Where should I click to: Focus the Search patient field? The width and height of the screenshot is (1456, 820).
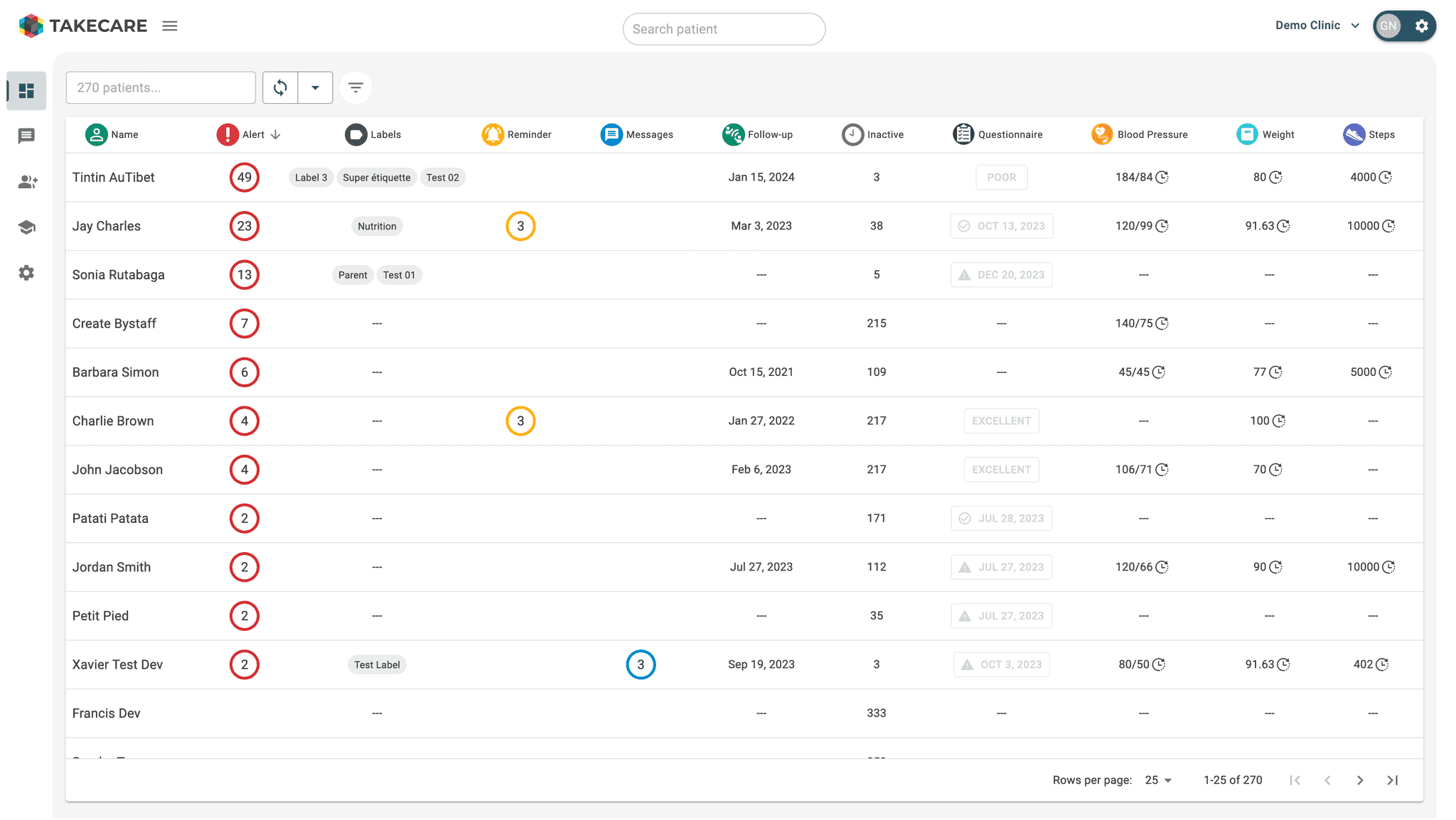pos(724,29)
